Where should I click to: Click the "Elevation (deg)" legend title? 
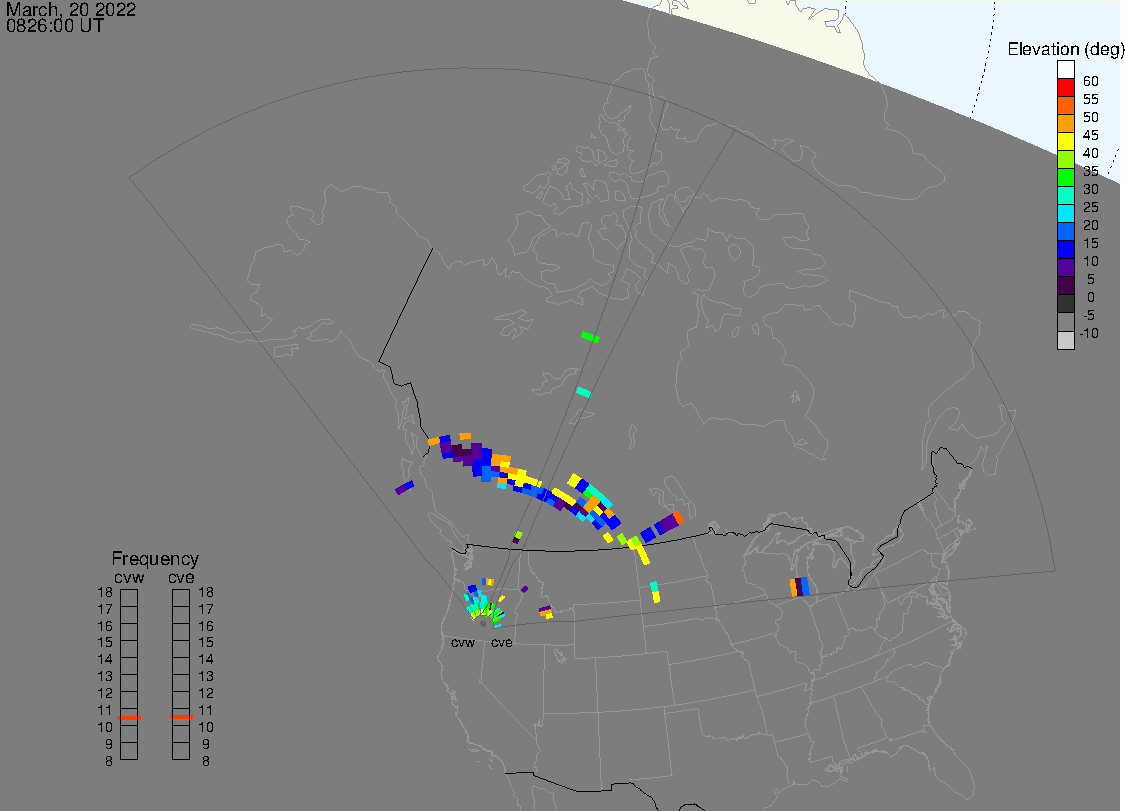pos(1065,49)
